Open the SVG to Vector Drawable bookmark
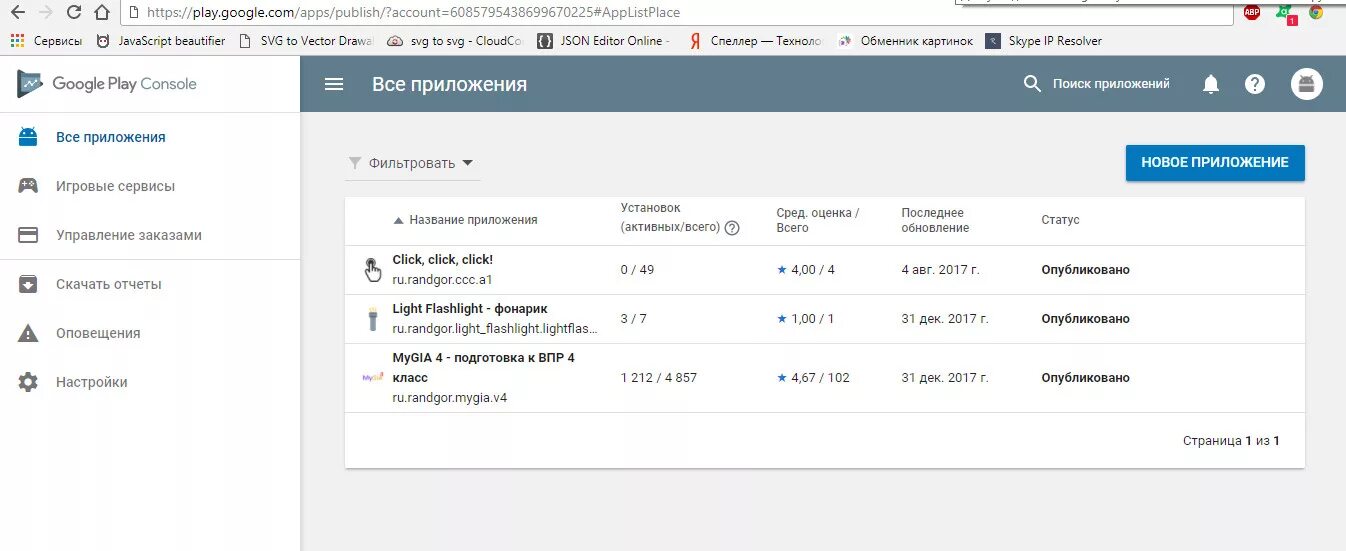This screenshot has width=1346, height=551. click(305, 41)
